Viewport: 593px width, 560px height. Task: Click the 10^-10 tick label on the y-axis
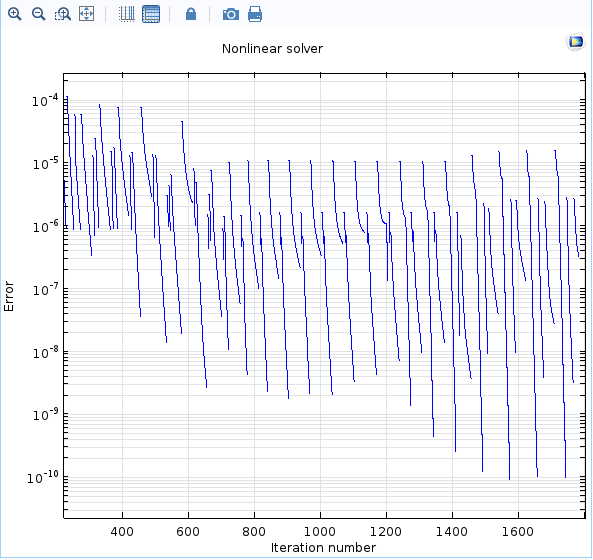(x=43, y=478)
